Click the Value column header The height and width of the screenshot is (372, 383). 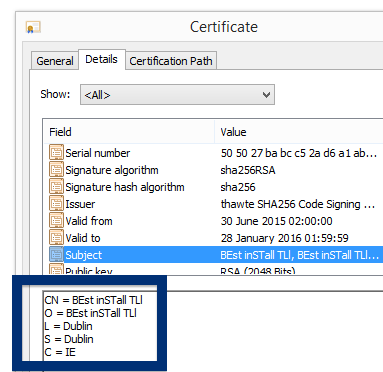233,132
